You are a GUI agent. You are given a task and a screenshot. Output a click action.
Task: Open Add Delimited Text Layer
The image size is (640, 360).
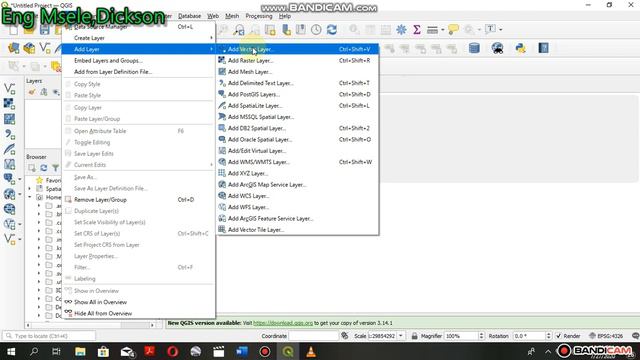coord(298,83)
